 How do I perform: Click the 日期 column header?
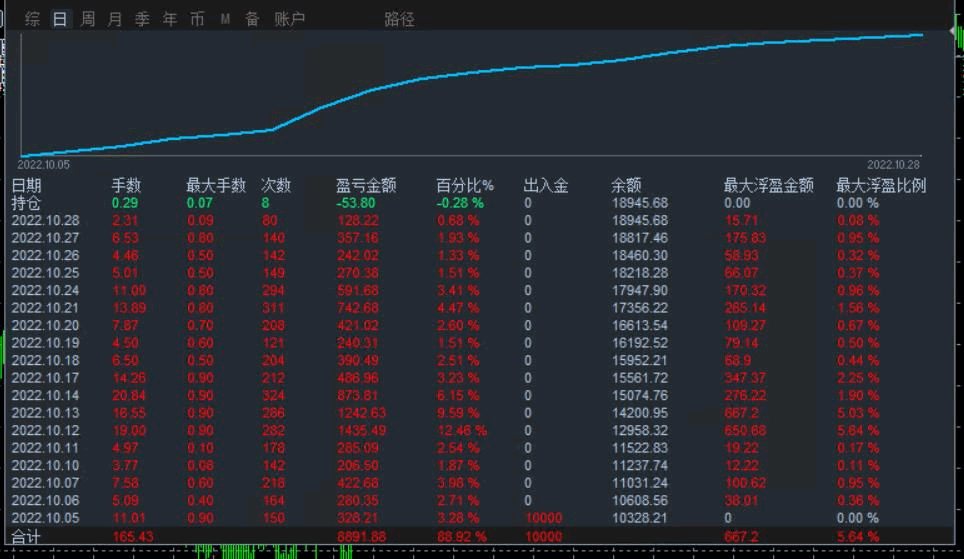pos(27,185)
